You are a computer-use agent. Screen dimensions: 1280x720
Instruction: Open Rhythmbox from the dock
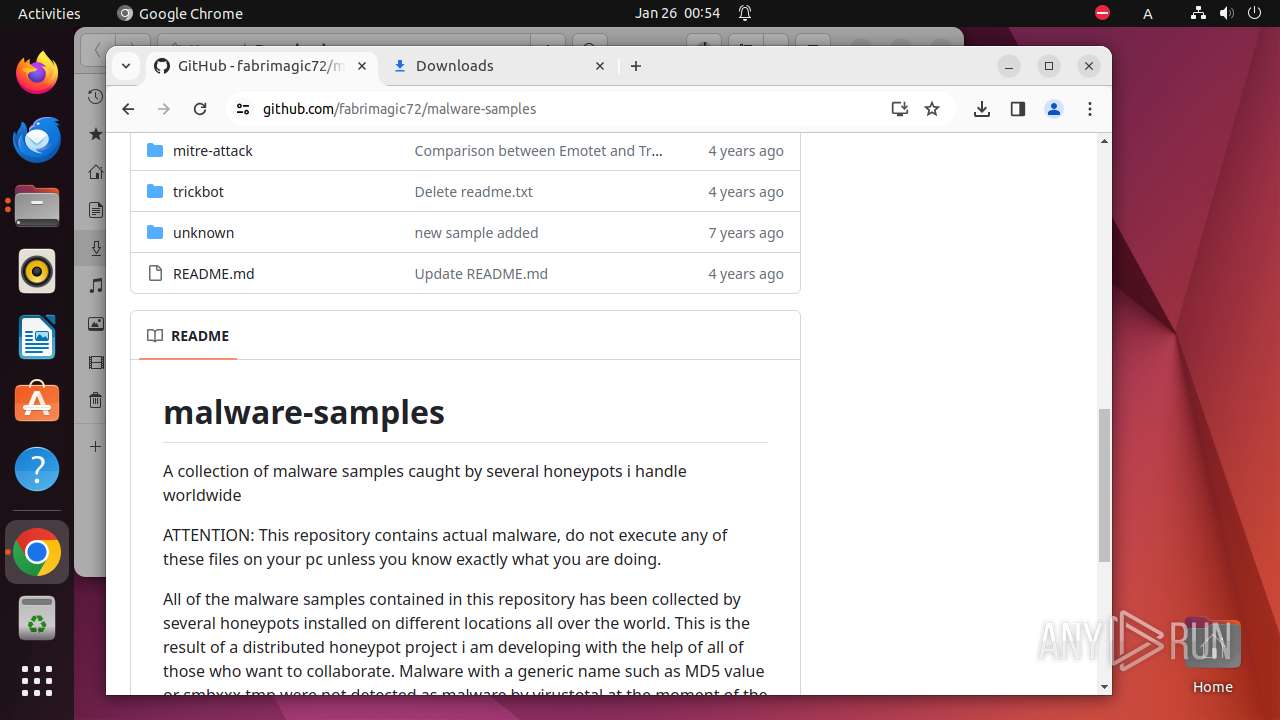pyautogui.click(x=37, y=271)
